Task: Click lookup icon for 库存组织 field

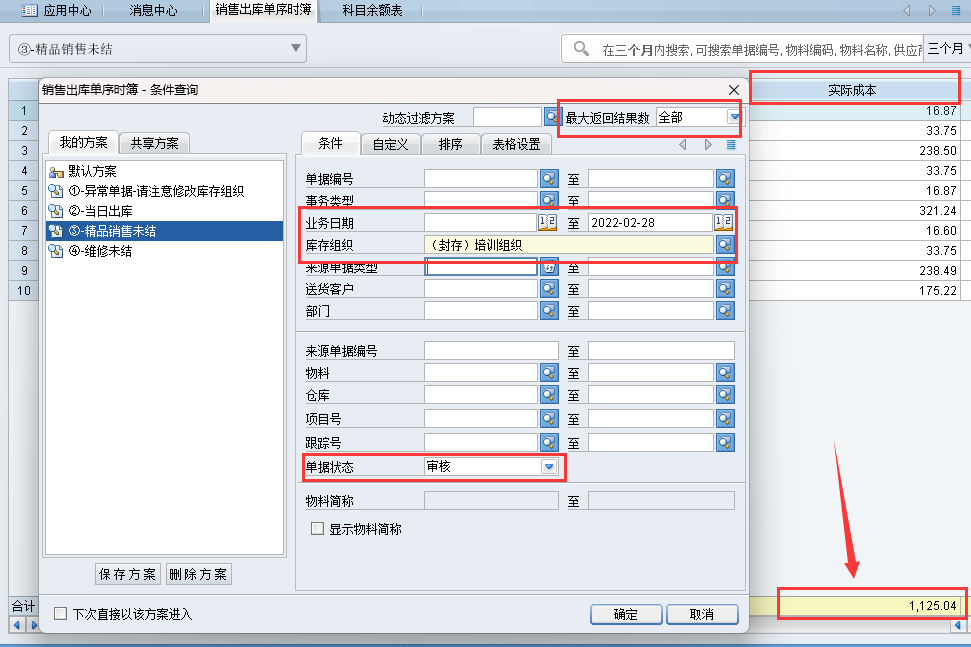Action: click(x=724, y=245)
